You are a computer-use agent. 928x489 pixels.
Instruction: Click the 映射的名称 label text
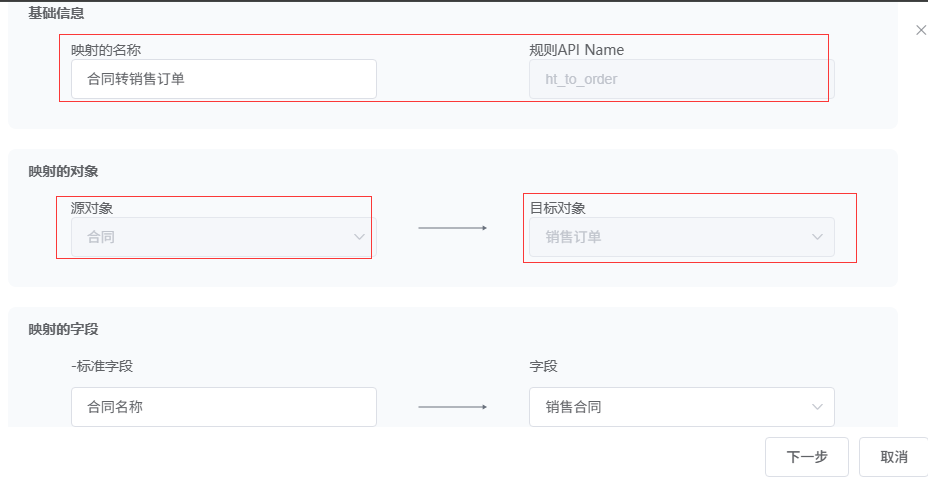(113, 49)
